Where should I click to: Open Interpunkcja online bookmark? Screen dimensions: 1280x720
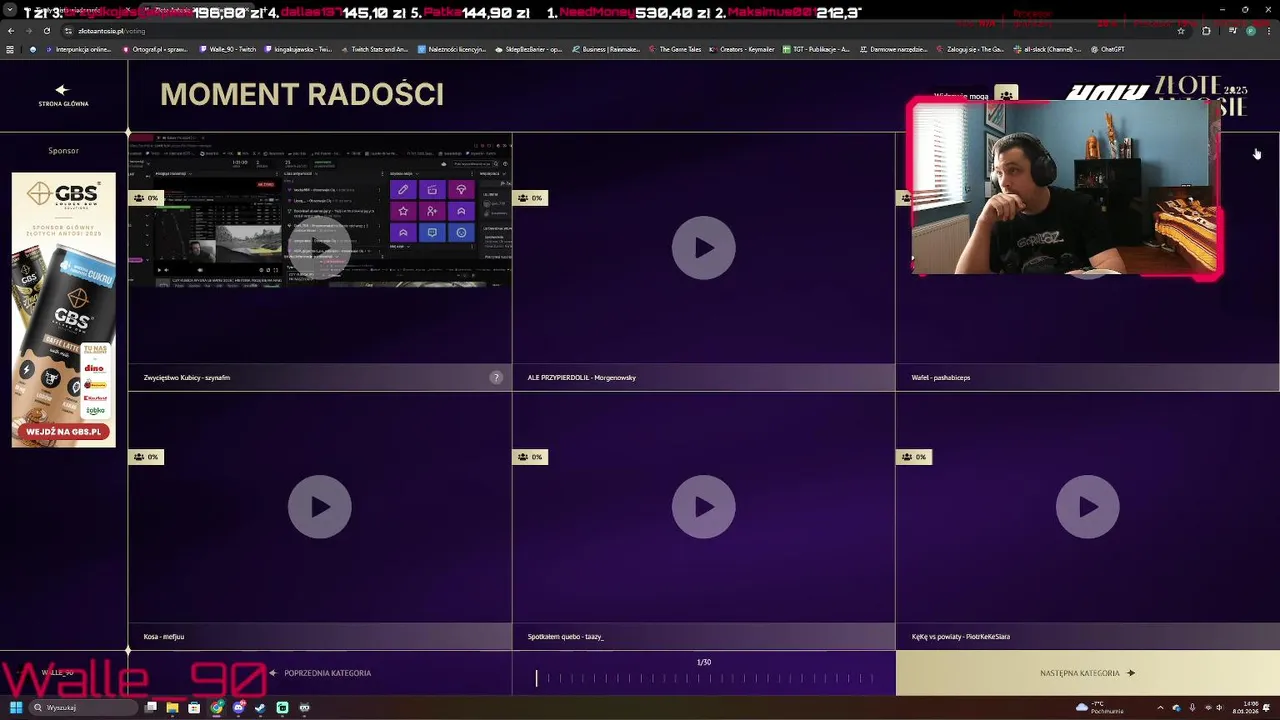click(x=79, y=49)
